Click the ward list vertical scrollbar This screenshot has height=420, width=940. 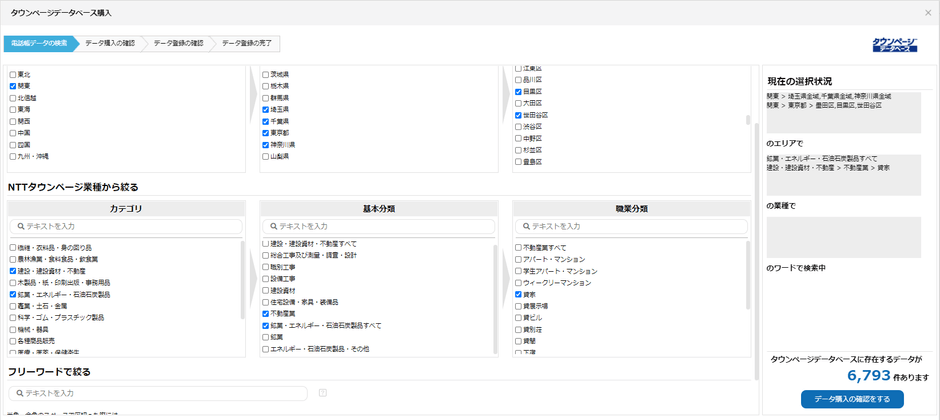(748, 118)
